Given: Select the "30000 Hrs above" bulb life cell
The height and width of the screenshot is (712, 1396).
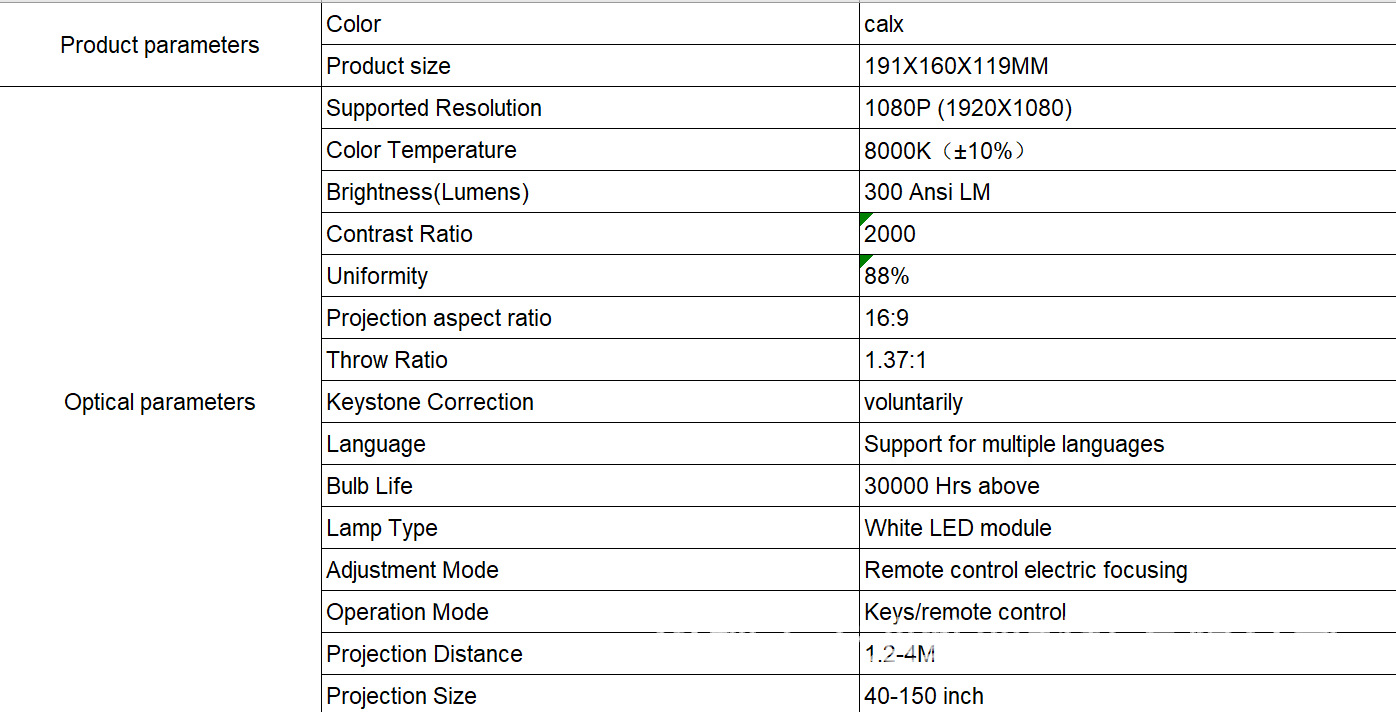Looking at the screenshot, I should [952, 486].
